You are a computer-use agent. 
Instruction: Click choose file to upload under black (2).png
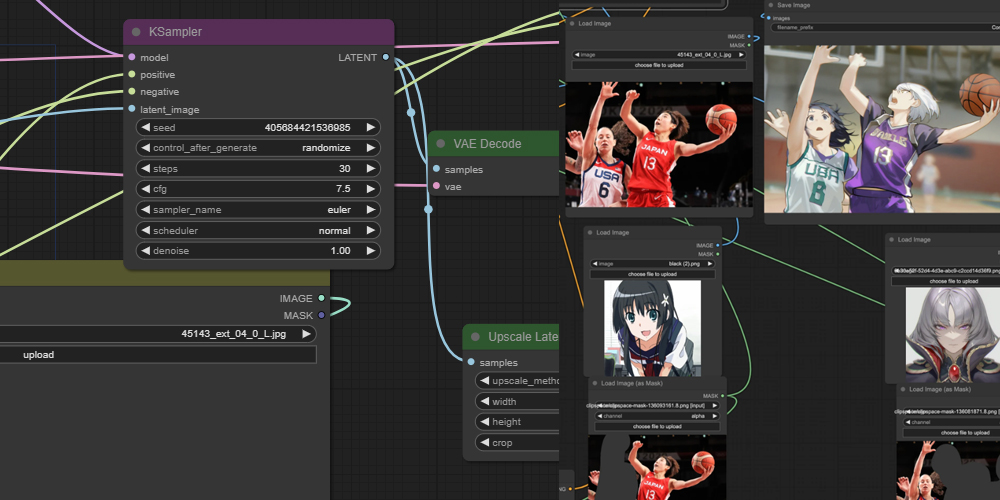pos(652,274)
